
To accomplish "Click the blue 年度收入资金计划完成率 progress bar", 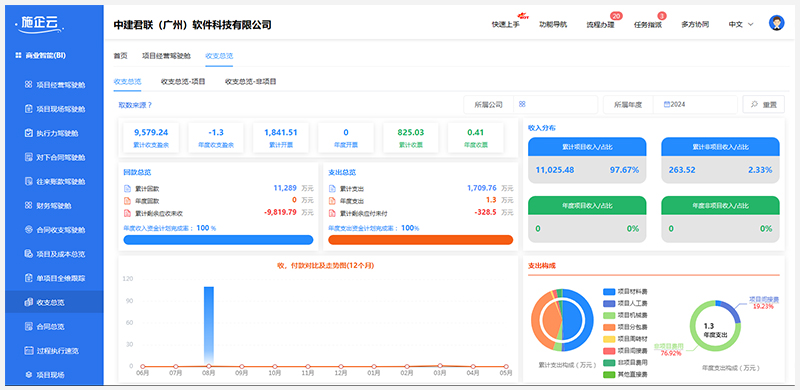I will (218, 240).
